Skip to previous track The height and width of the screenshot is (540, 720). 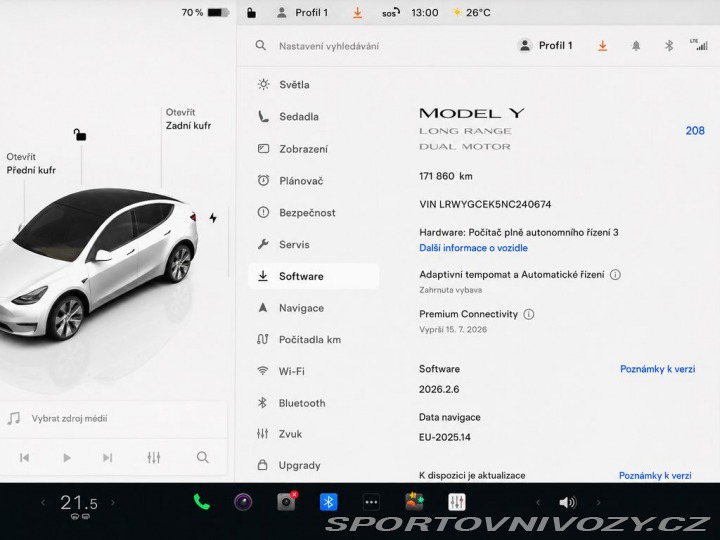[x=24, y=457]
